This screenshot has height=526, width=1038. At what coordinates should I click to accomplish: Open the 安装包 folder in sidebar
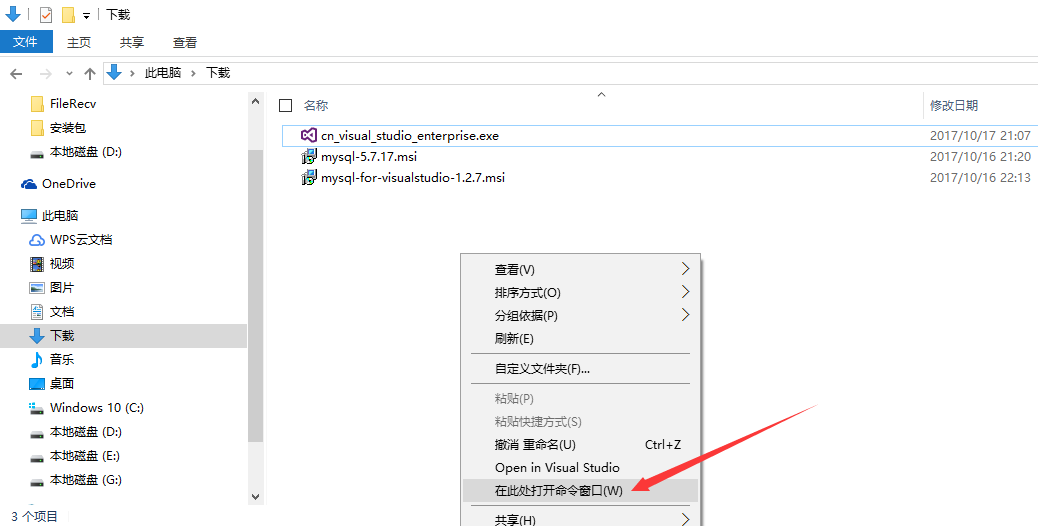pyautogui.click(x=68, y=128)
